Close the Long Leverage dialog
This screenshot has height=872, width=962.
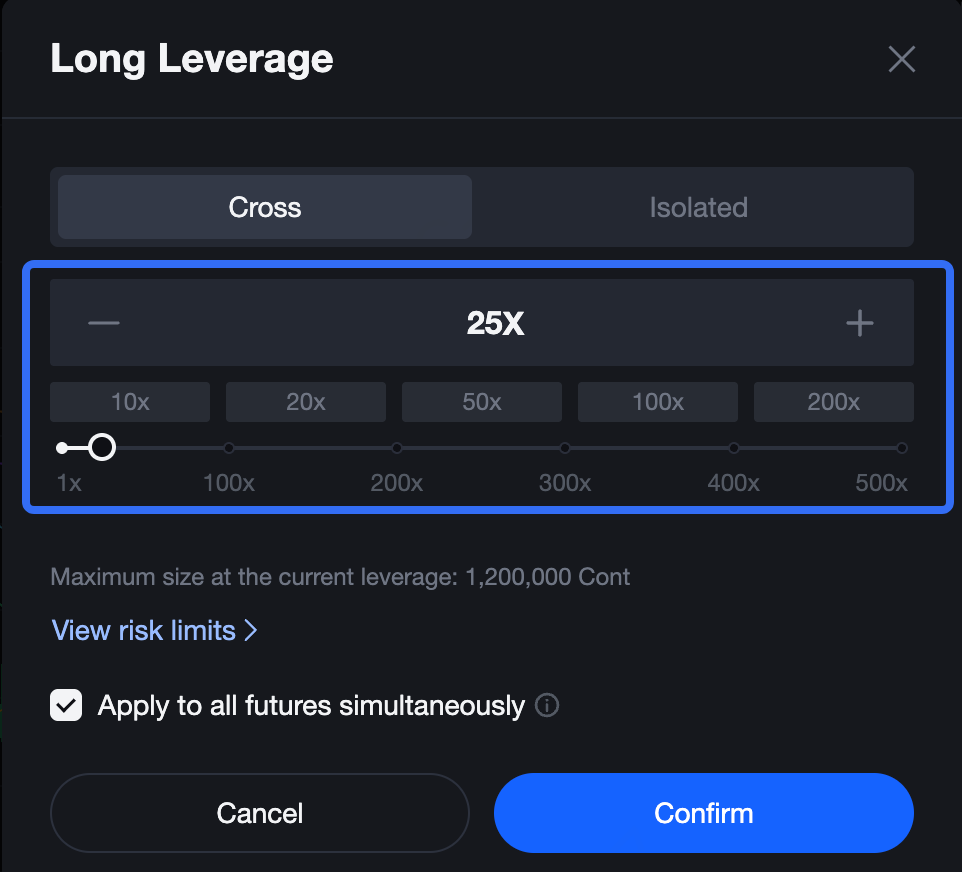(x=901, y=60)
